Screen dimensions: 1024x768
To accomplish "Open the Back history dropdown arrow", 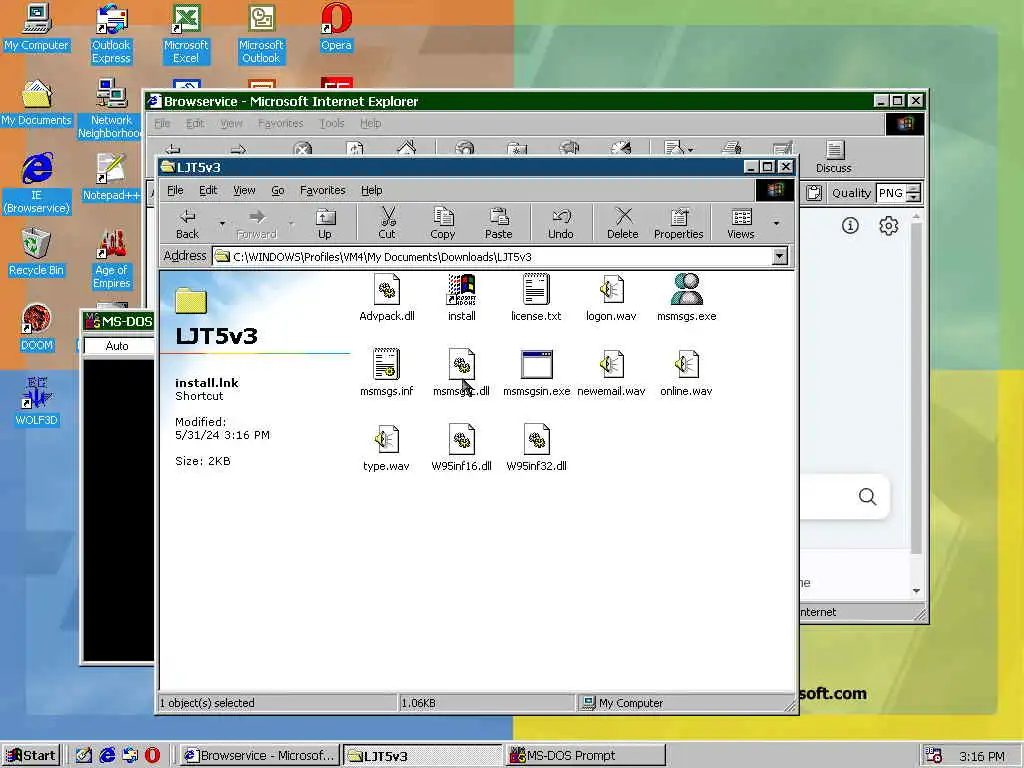I will pos(222,223).
